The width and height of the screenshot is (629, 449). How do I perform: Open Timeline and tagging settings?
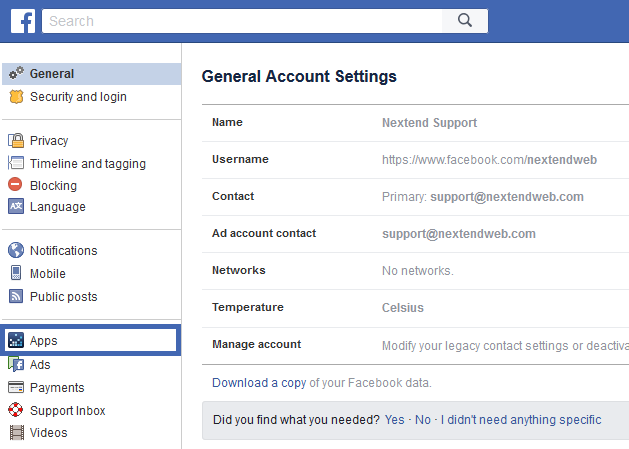[87, 164]
